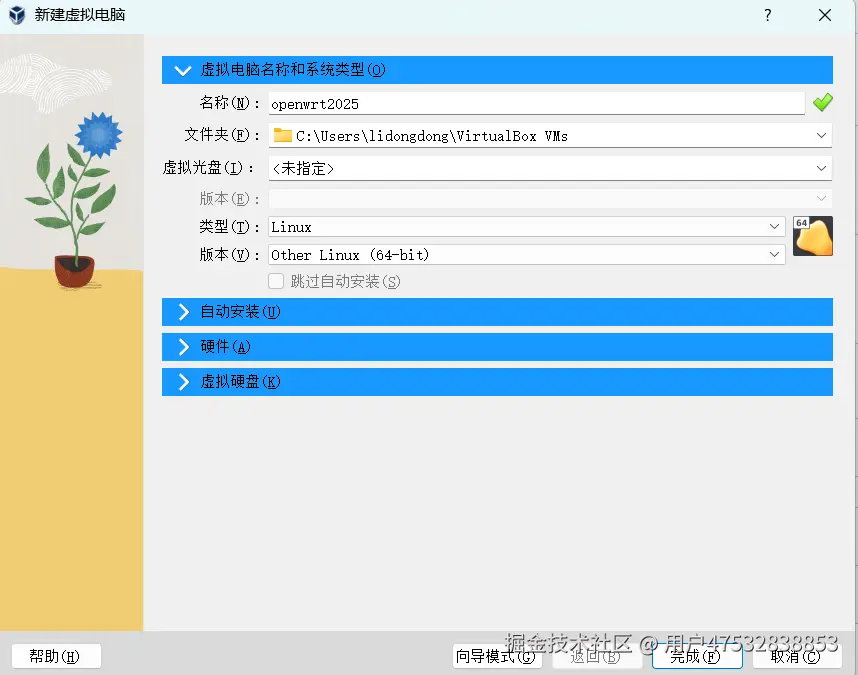This screenshot has height=675, width=858.
Task: Expand the 硬件(A) section
Action: click(x=497, y=347)
